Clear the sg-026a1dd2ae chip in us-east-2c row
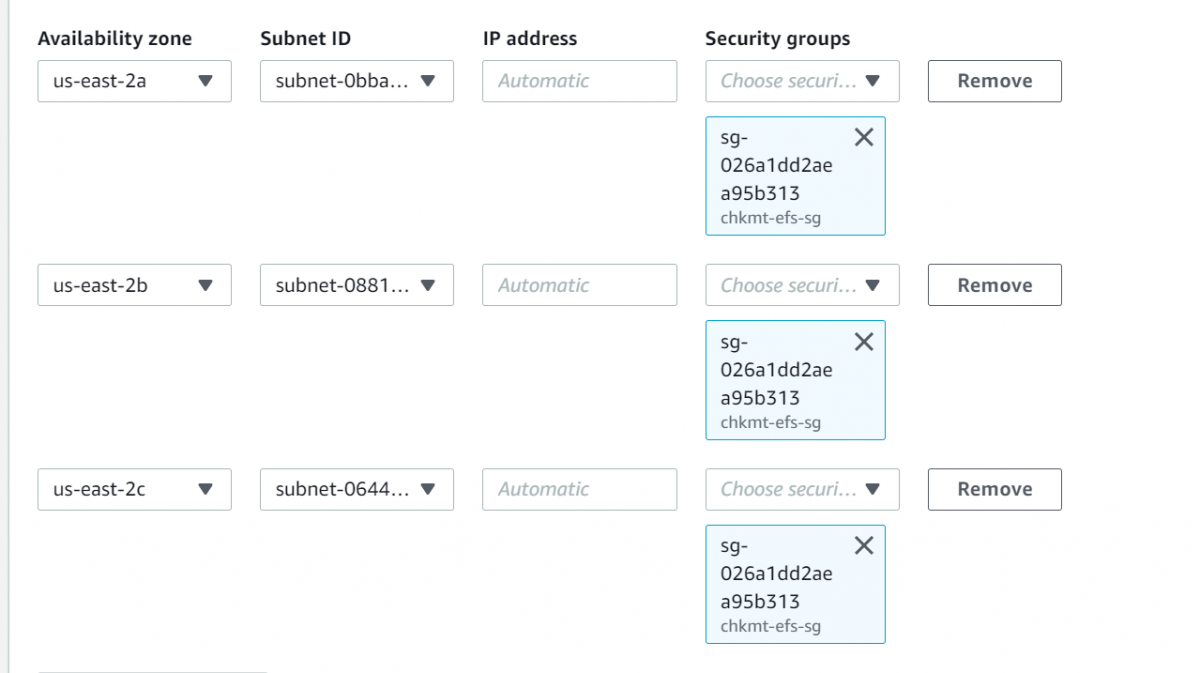 (x=864, y=545)
